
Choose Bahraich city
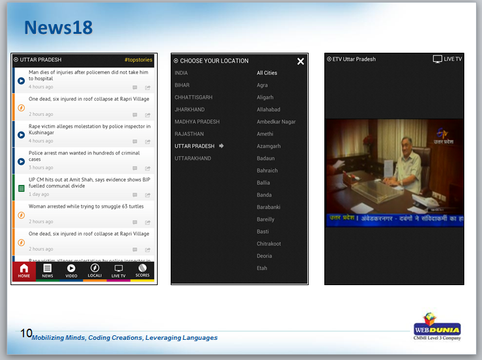point(267,171)
